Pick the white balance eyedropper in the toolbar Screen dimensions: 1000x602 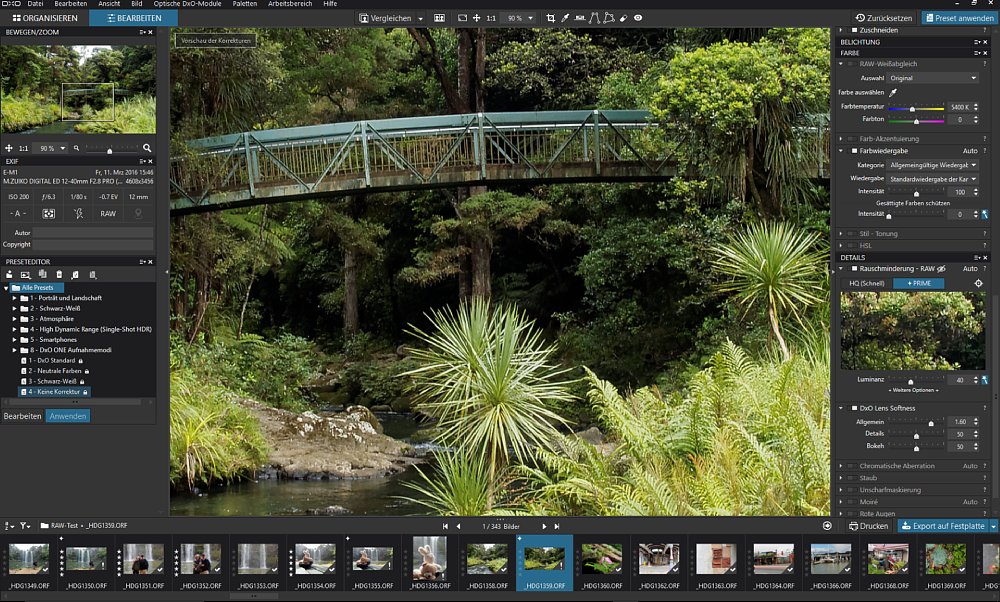tap(565, 18)
